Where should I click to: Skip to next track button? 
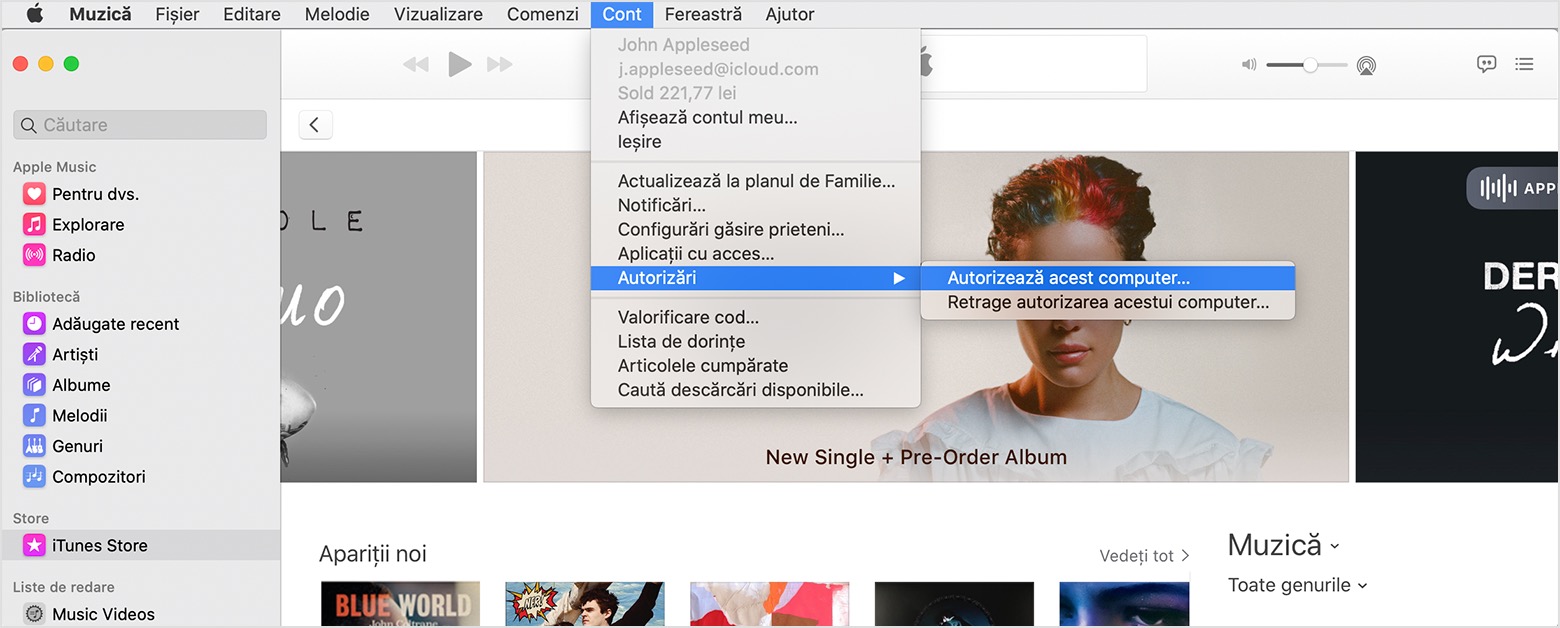point(499,65)
